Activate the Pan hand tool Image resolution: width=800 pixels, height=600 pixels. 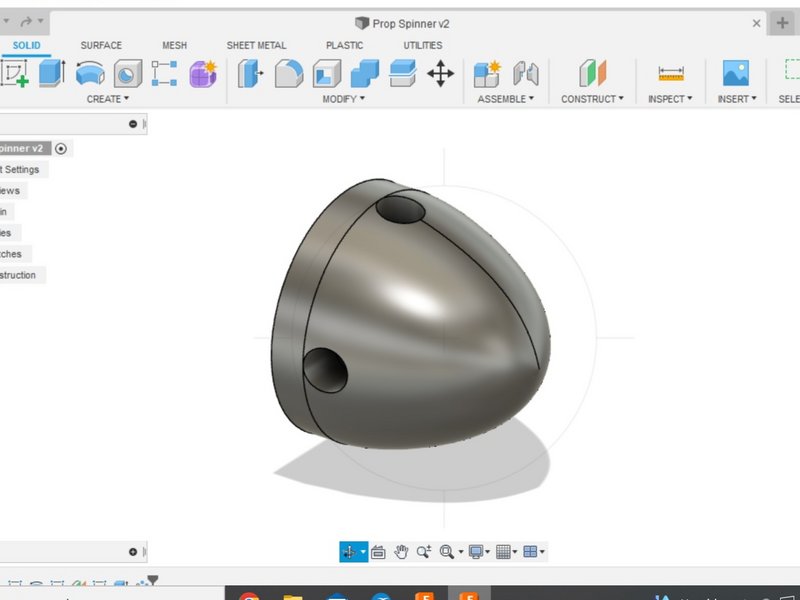(x=401, y=552)
